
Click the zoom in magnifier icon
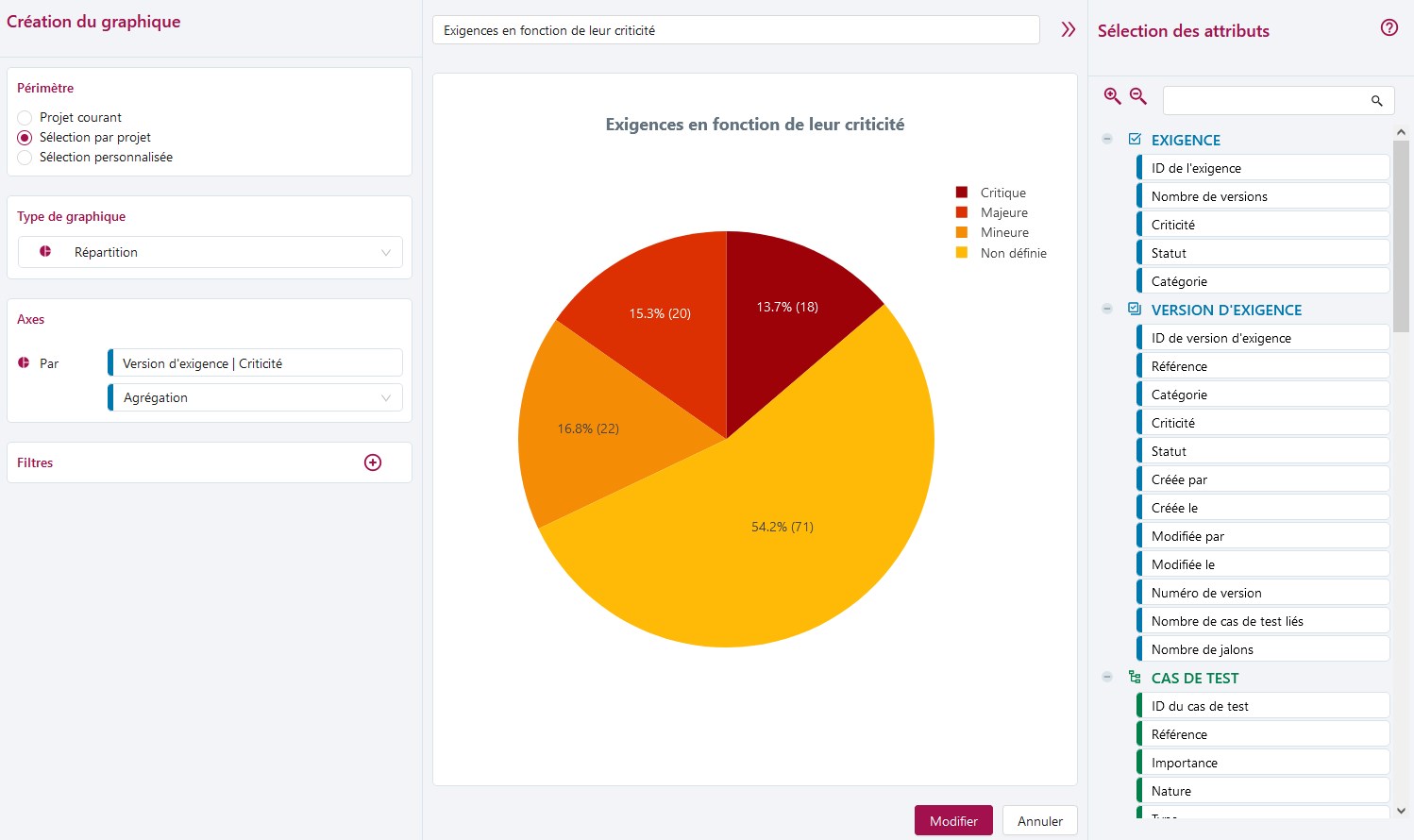tap(1113, 96)
